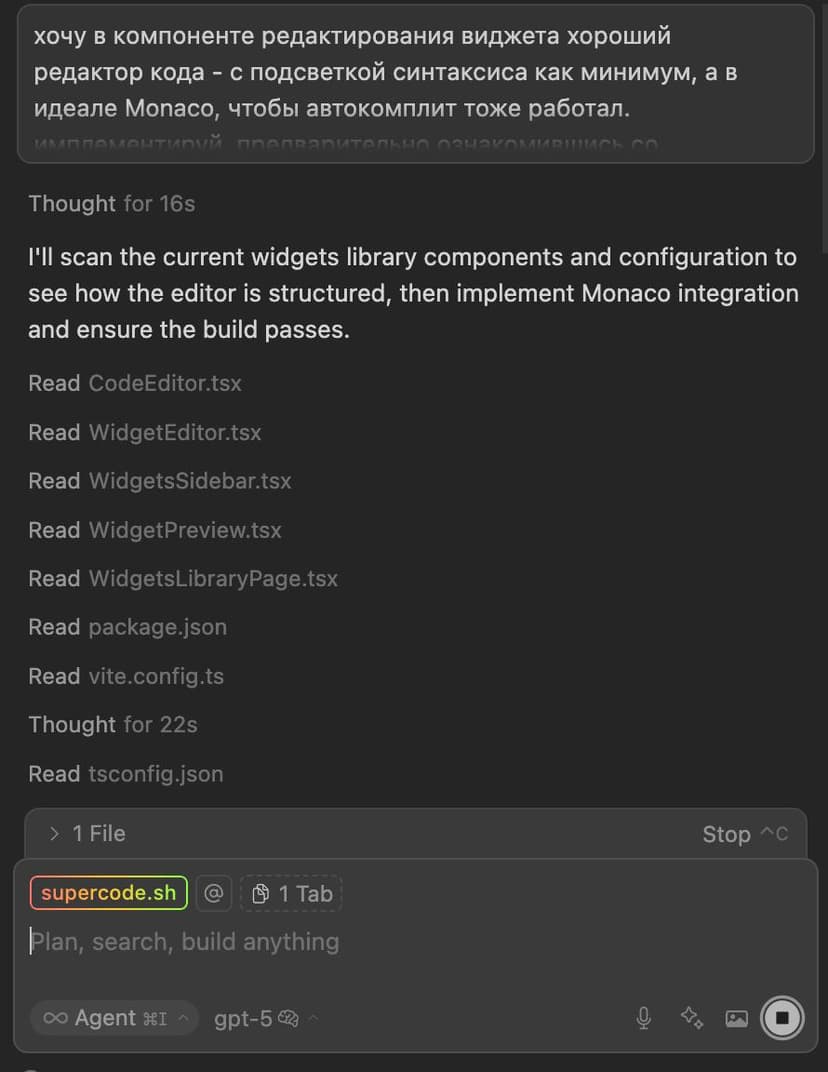Expand the Thought for 16s section
828x1072 pixels.
pos(111,204)
